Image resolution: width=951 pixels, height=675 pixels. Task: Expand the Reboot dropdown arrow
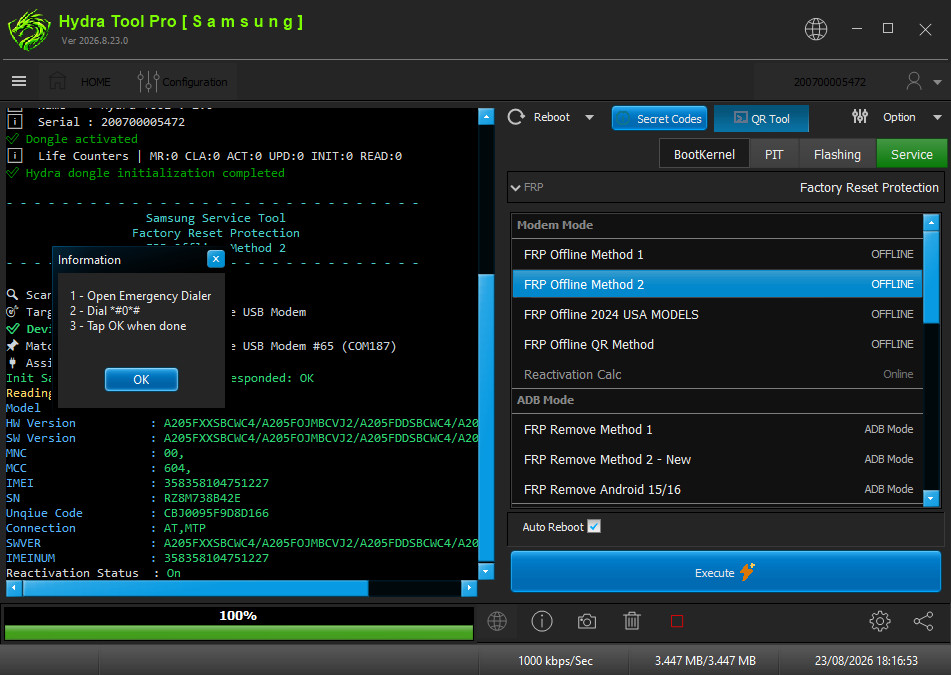[589, 118]
